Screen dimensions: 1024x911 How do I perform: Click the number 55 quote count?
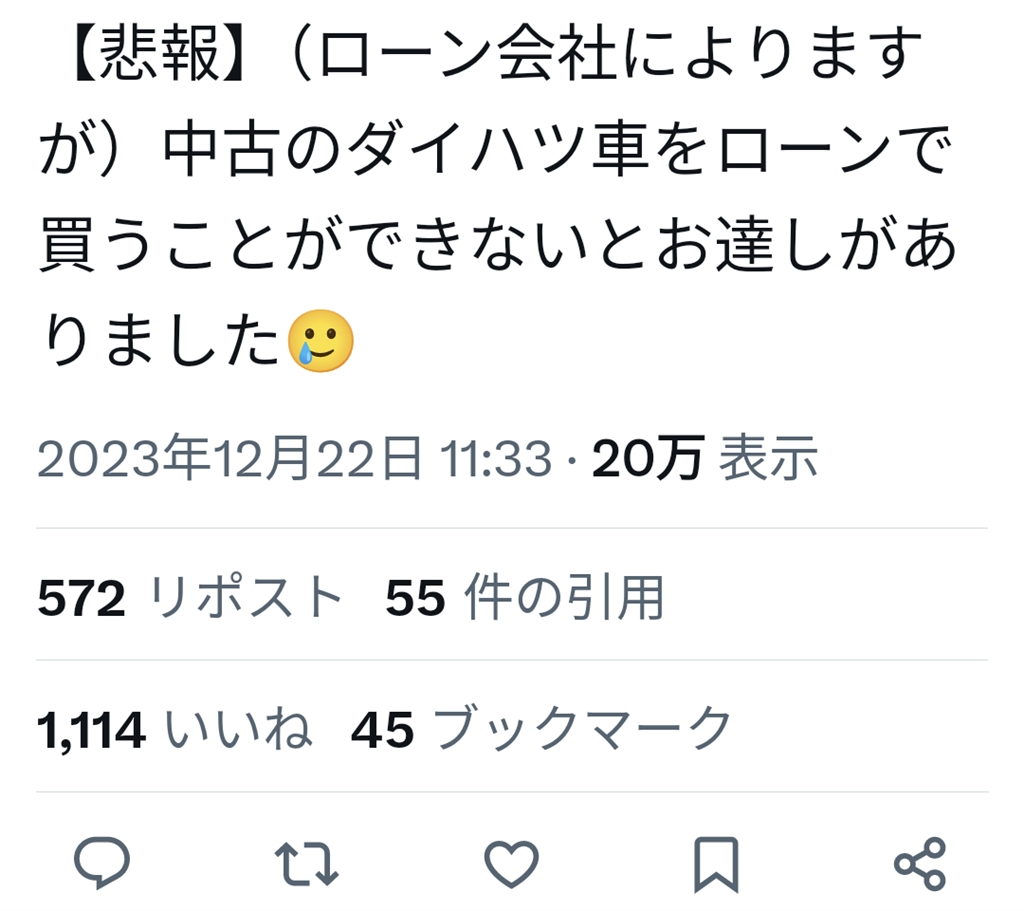(x=415, y=598)
